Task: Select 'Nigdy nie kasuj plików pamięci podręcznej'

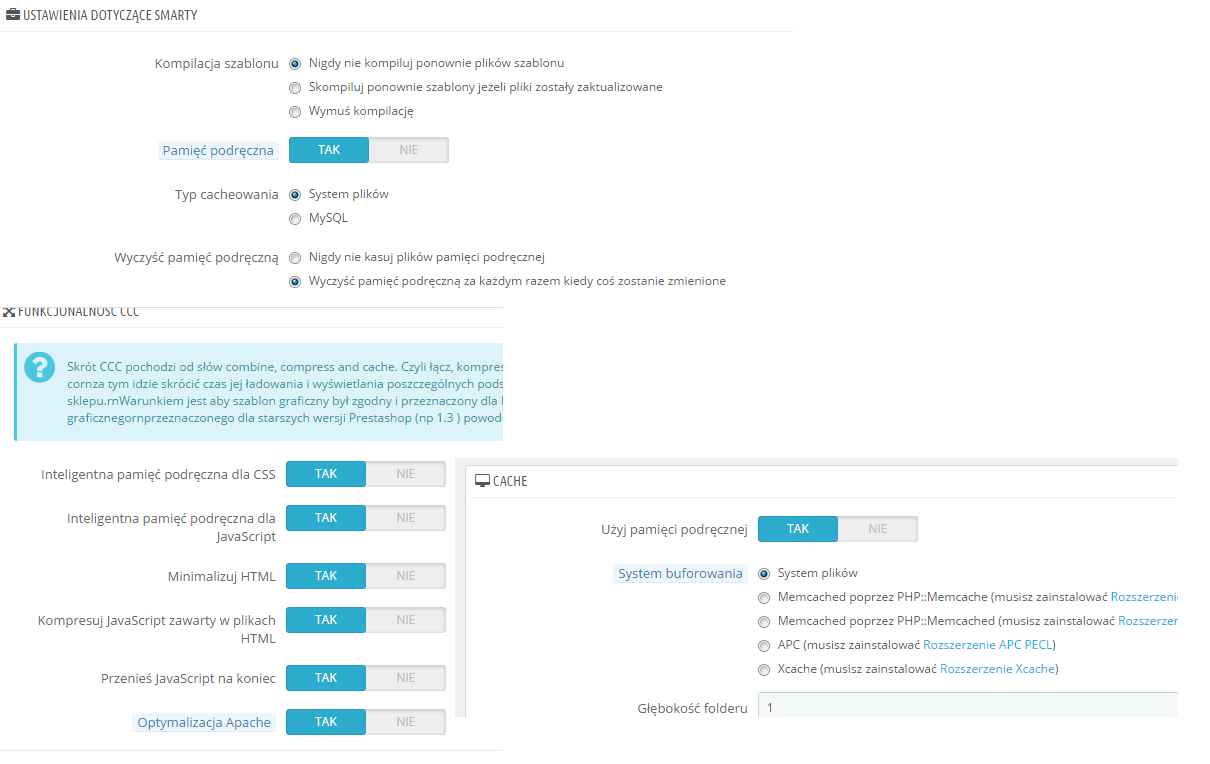Action: [295, 258]
